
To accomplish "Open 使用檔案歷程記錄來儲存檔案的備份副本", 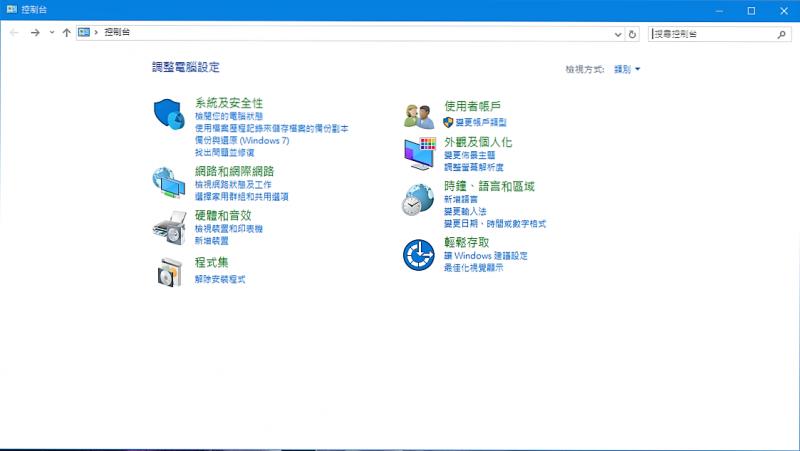I will pyautogui.click(x=271, y=129).
